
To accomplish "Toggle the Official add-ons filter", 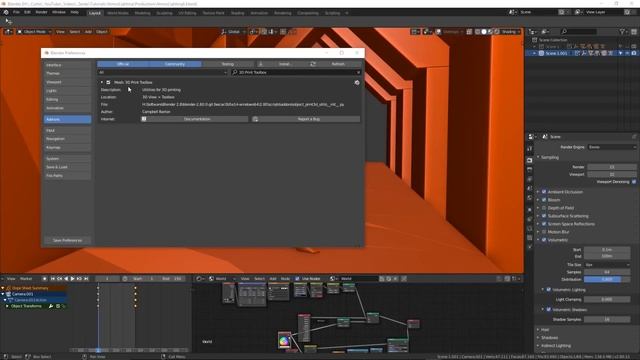I will pos(123,64).
